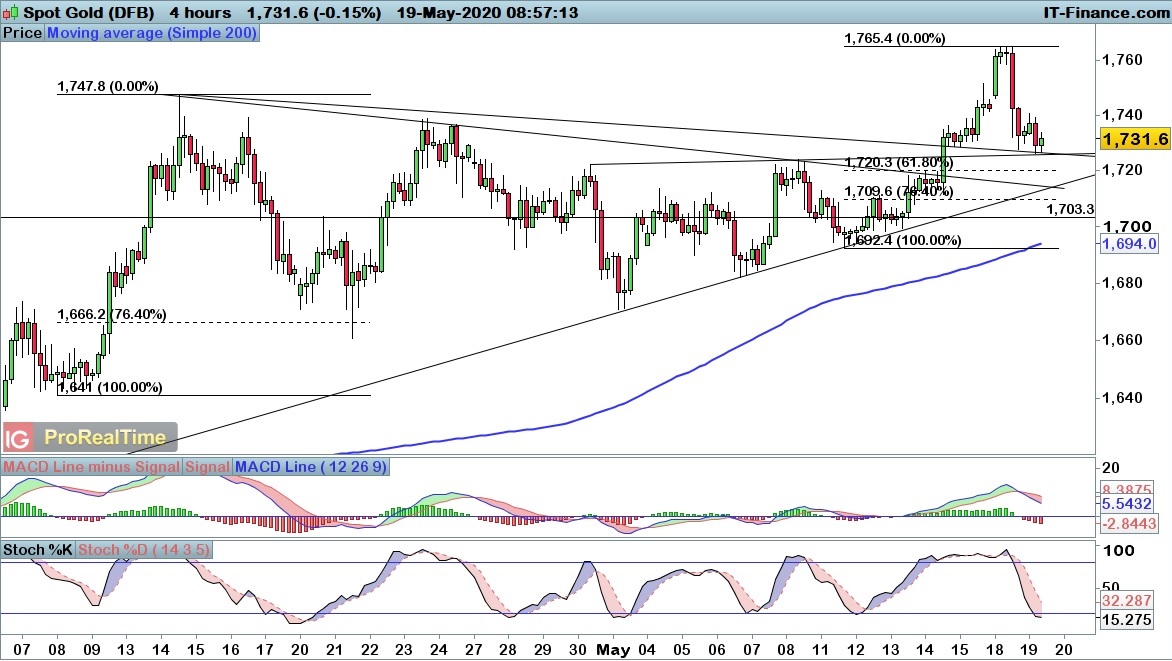The image size is (1172, 661).
Task: Click the 1,666.2 (76.40%) retracement label
Action: (111, 315)
